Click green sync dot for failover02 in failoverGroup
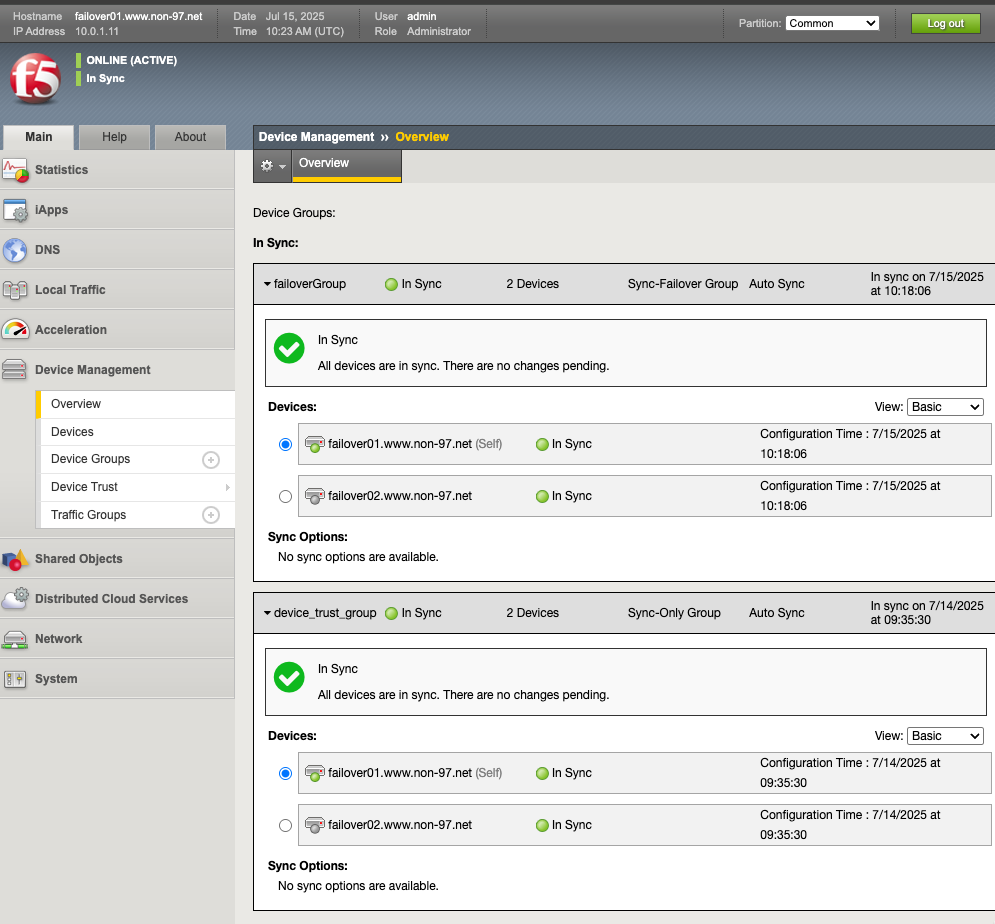 pyautogui.click(x=542, y=496)
